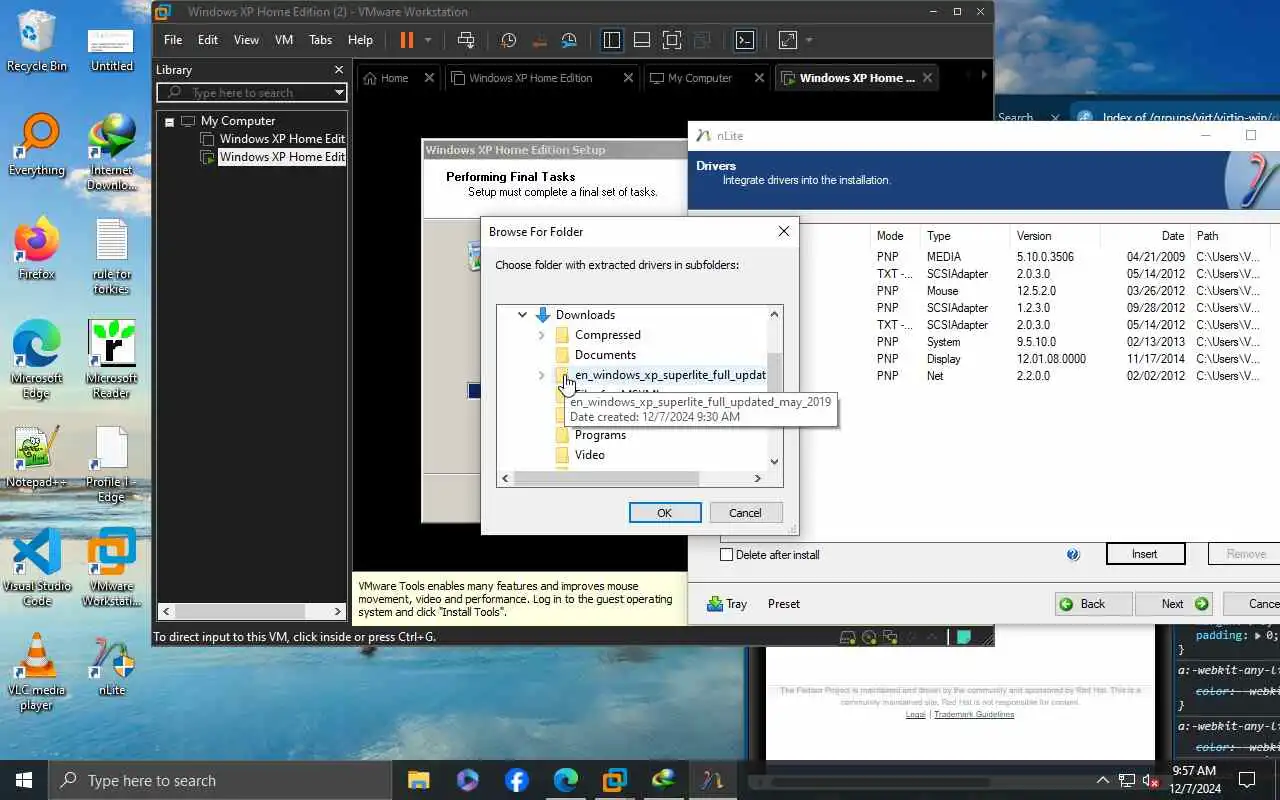
Task: Open Microsoft Reader desktop icon
Action: [x=111, y=360]
